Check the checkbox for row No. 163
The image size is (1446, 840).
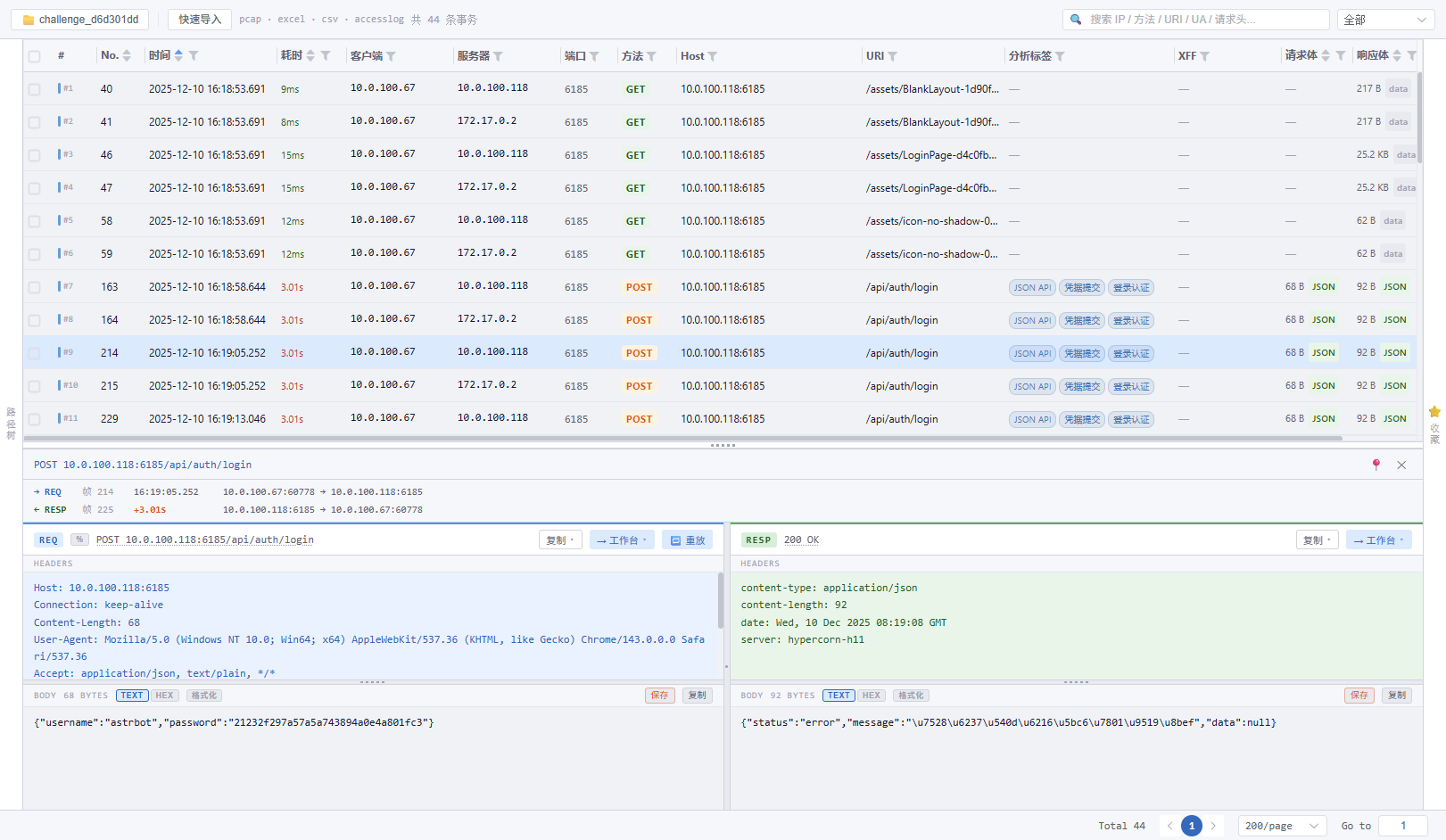pos(34,287)
